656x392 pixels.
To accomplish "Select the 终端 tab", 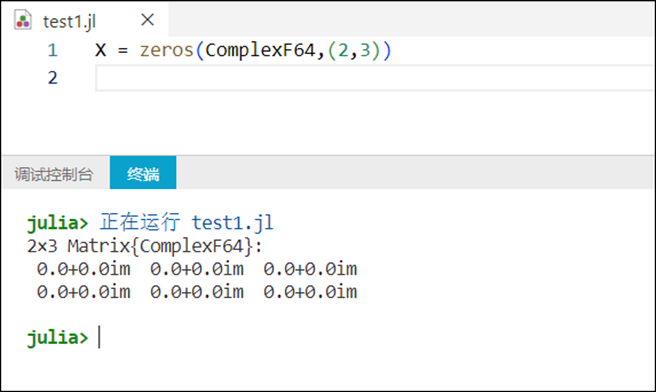I will coord(143,173).
